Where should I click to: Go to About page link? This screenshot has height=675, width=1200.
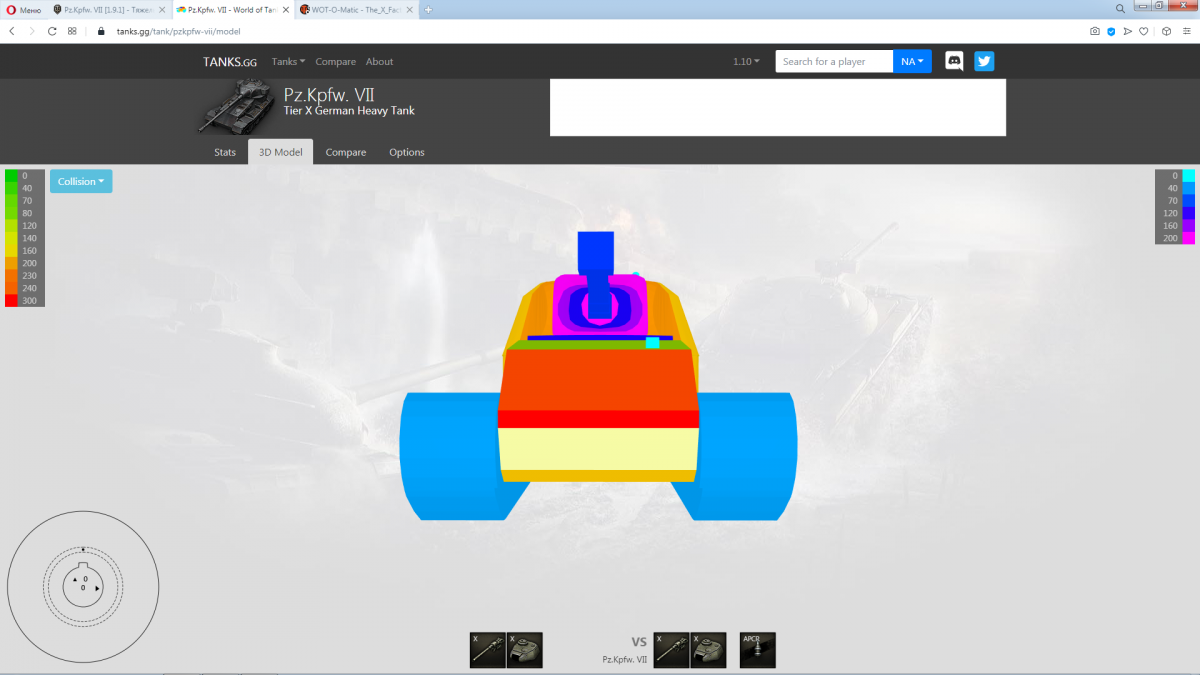click(x=379, y=61)
